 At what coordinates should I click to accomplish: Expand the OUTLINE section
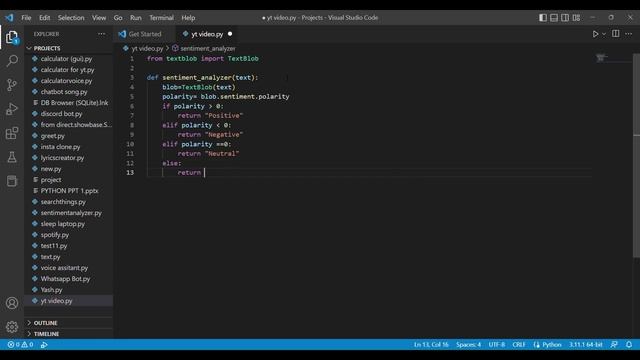click(69, 323)
